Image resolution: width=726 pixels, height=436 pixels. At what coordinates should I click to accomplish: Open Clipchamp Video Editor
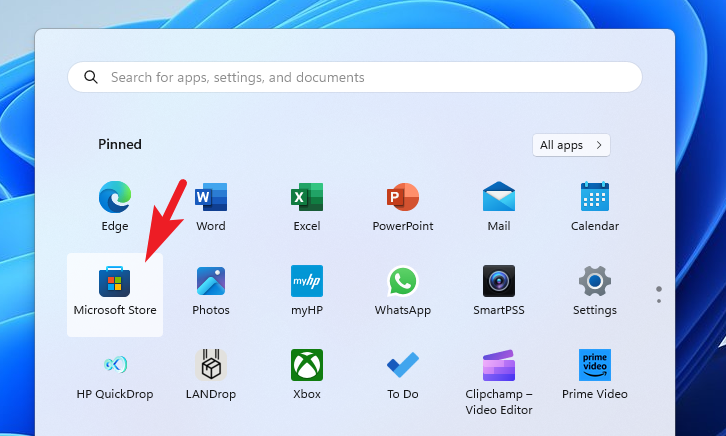pos(499,382)
